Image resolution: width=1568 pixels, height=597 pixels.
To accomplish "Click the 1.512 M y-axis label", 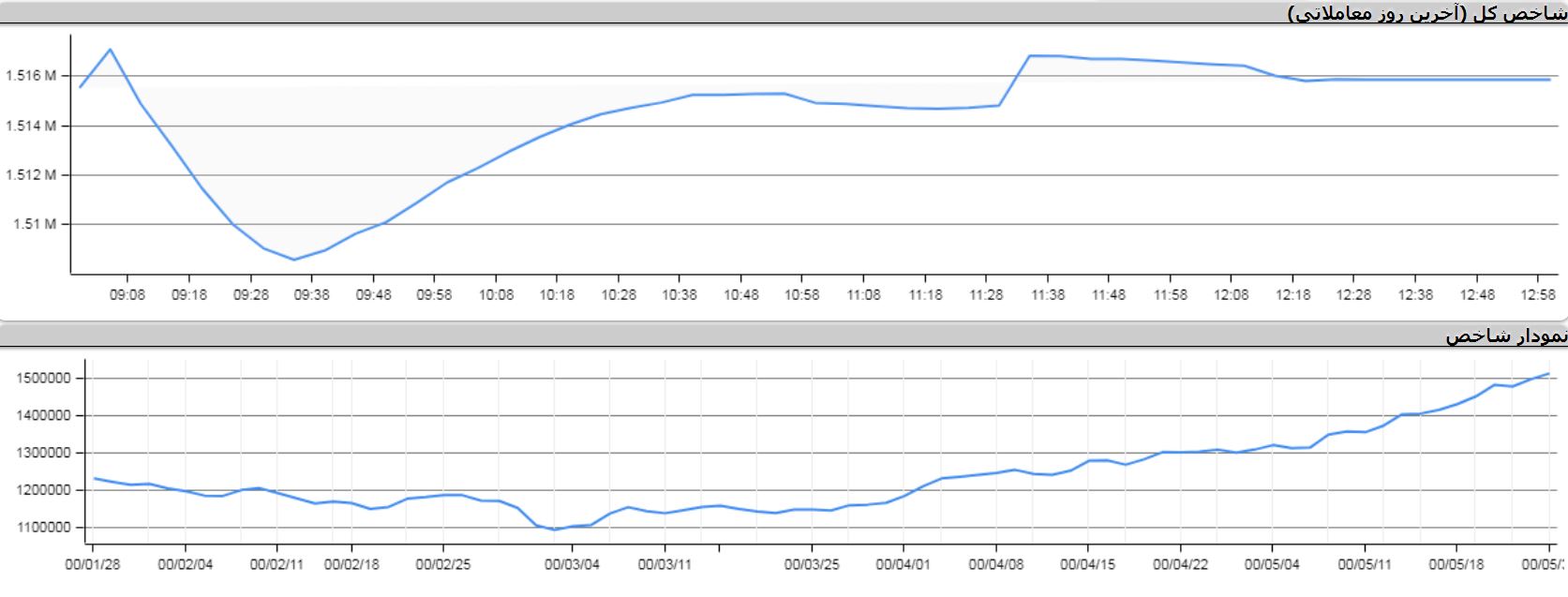I will coord(31,175).
